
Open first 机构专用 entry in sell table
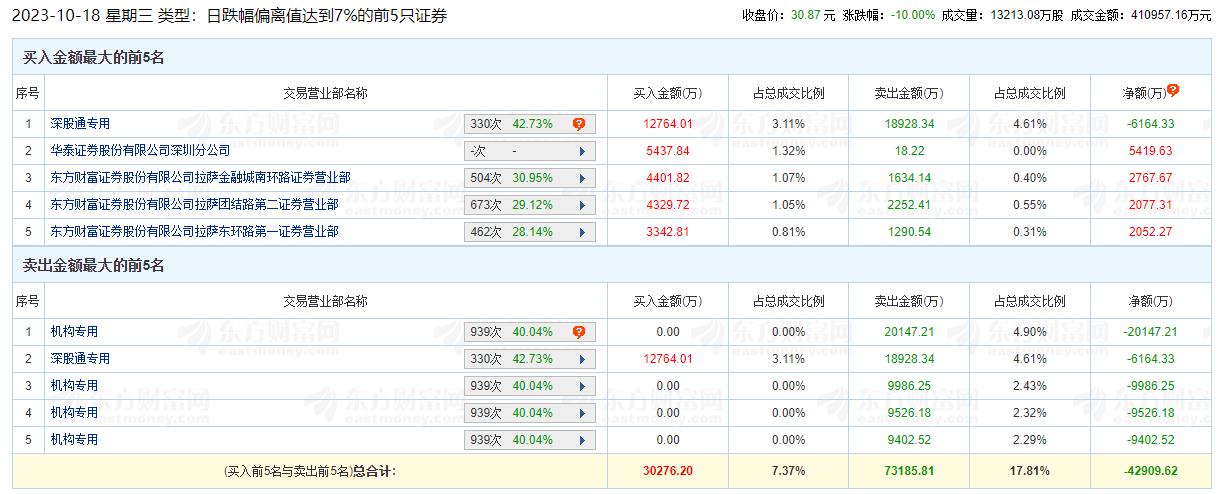[74, 332]
